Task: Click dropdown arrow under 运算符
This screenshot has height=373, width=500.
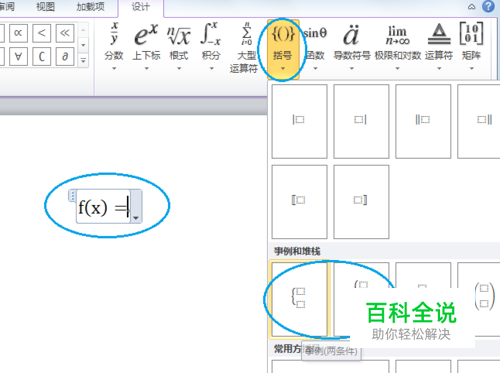Action: pyautogui.click(x=439, y=68)
